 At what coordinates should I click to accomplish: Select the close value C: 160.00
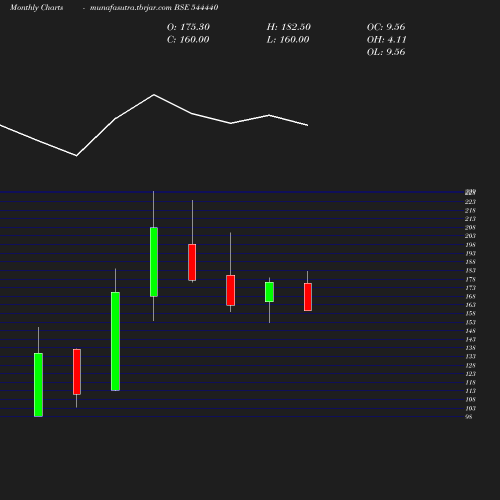[x=188, y=40]
